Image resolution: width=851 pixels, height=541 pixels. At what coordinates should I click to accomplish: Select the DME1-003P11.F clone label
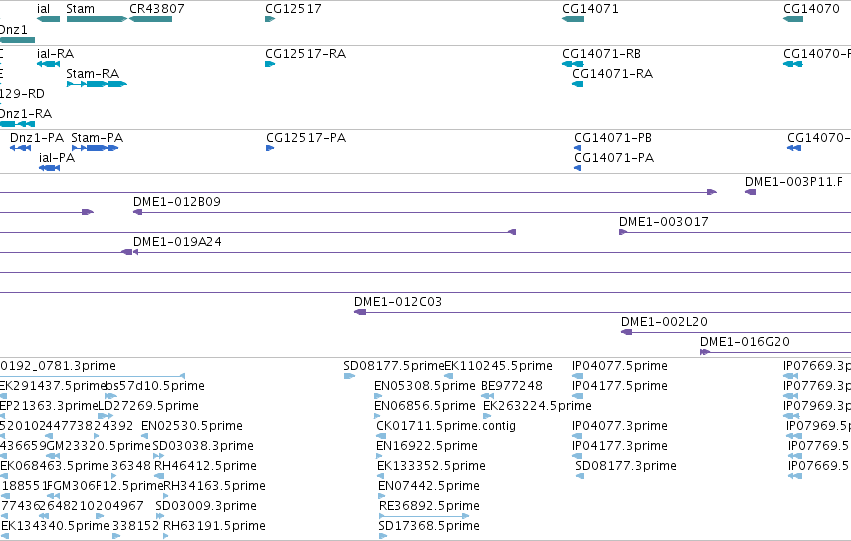(x=794, y=182)
